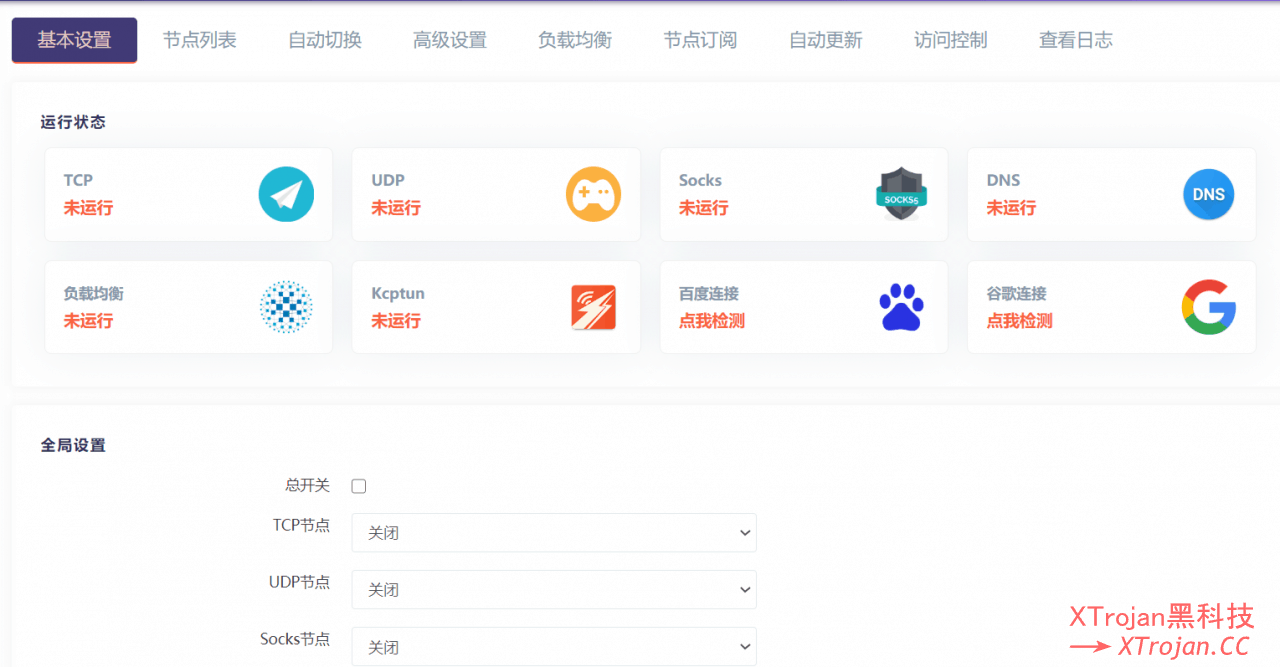Viewport: 1280px width, 667px height.
Task: Click the game controller icon on the UDP card
Action: point(593,194)
